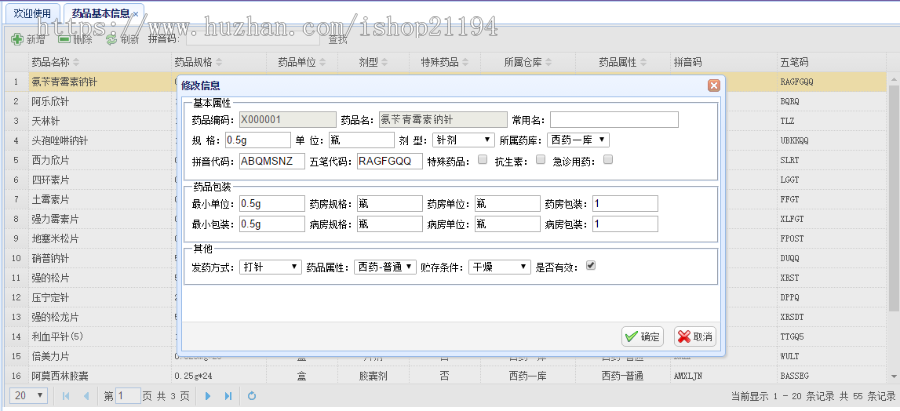
Task: Click the green plus Add icon
Action: point(17,40)
